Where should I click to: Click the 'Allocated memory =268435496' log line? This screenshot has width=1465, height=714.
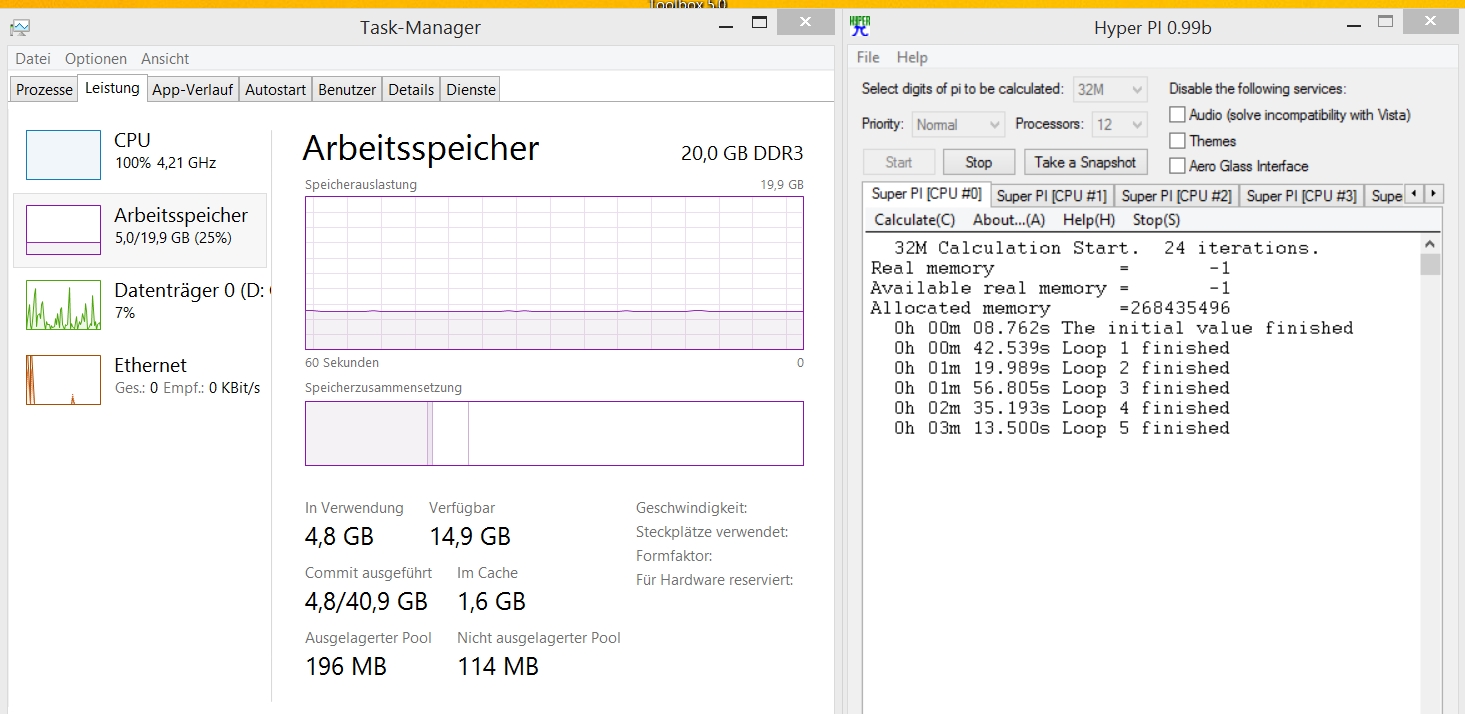coord(1050,308)
